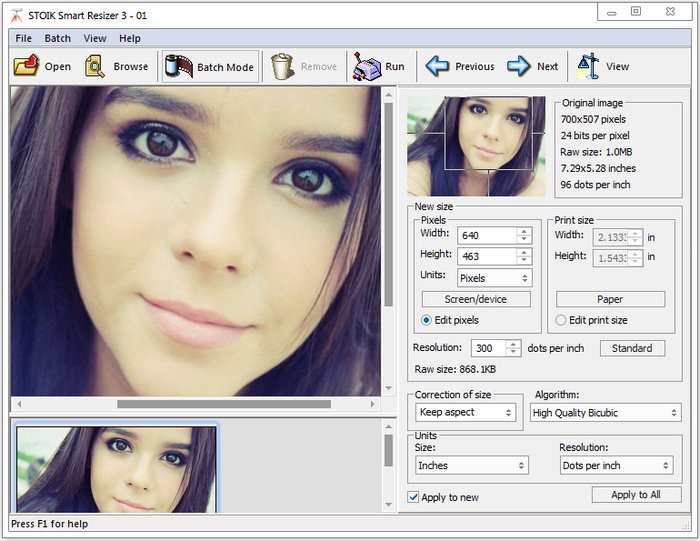Open the Keep aspect correction dropdown
700x541 pixels.
click(465, 412)
